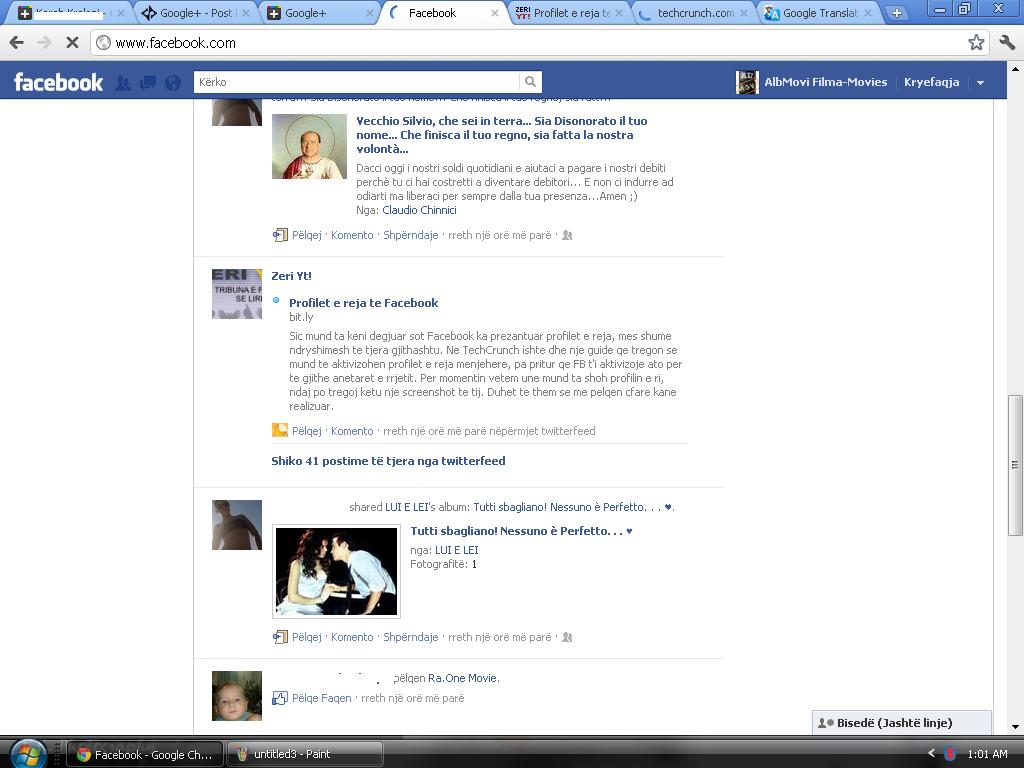This screenshot has height=768, width=1024.
Task: Switch to Google+ Post tab
Action: [x=195, y=13]
